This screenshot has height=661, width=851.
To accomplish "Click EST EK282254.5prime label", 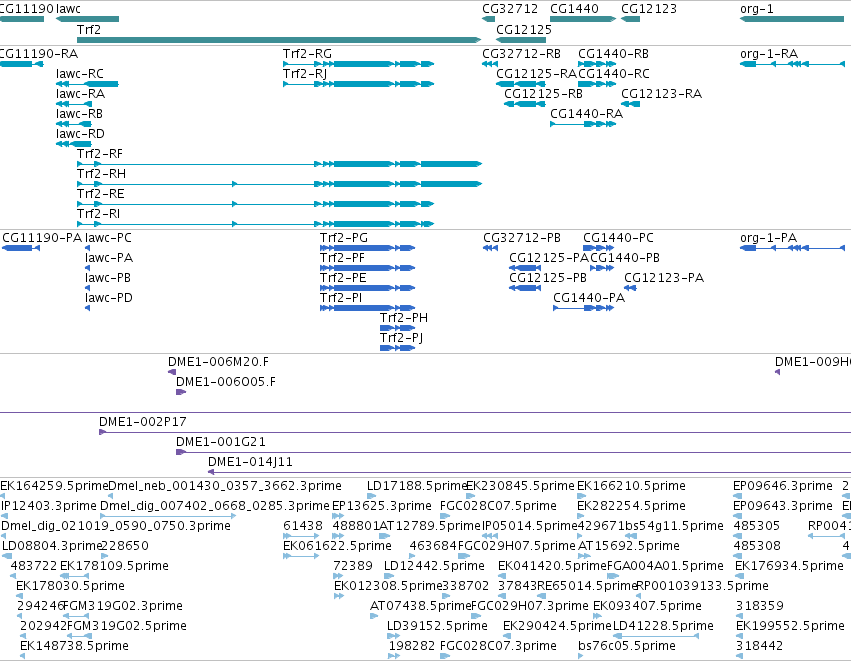I will pyautogui.click(x=631, y=506).
